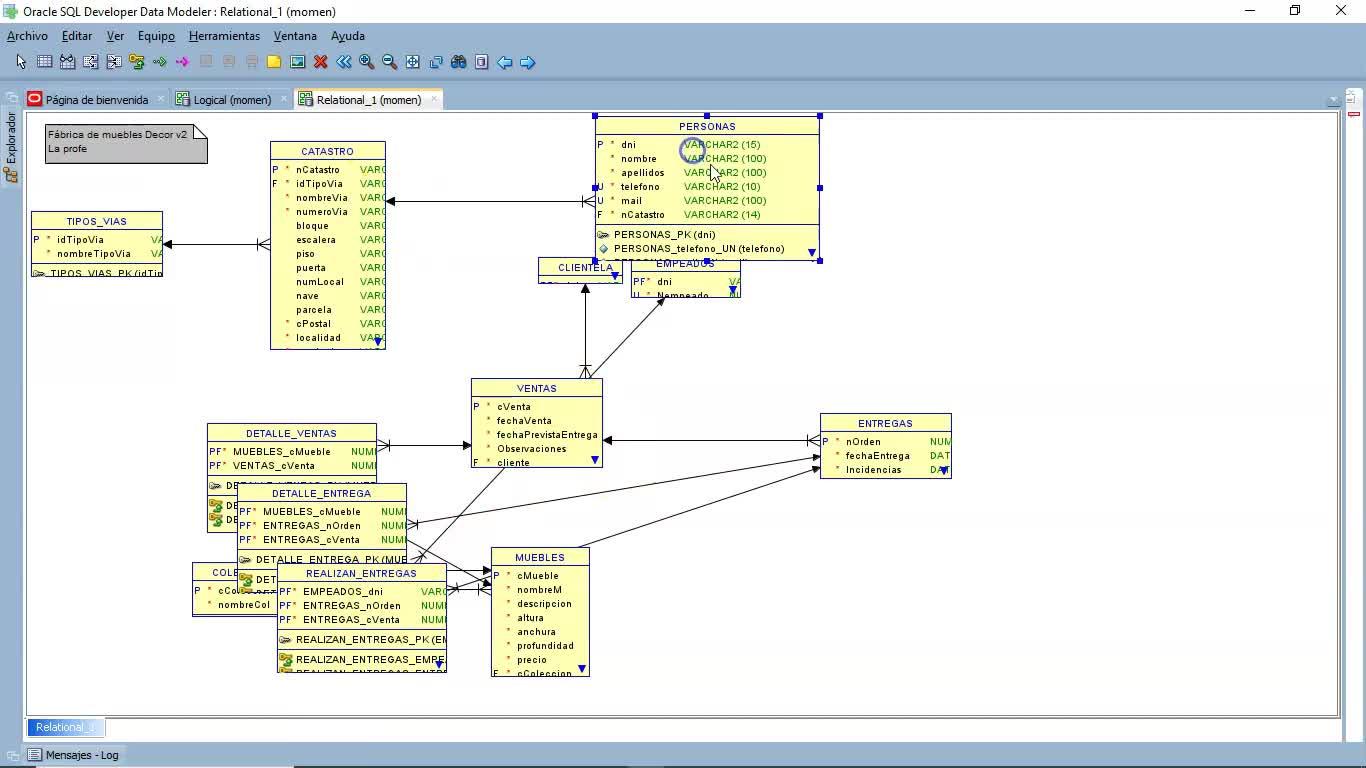The width and height of the screenshot is (1366, 768).
Task: Expand the MUEBLES table down arrow
Action: (581, 669)
